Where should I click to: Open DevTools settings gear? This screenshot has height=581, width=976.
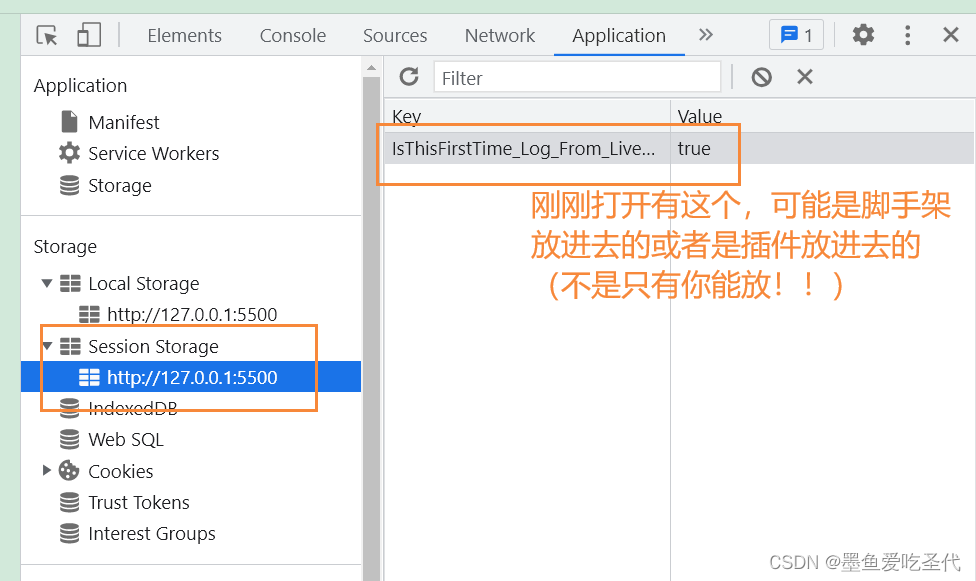pyautogui.click(x=863, y=35)
